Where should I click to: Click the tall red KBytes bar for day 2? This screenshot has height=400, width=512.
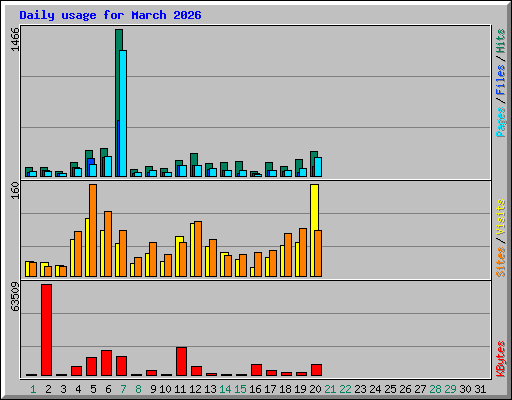point(46,330)
